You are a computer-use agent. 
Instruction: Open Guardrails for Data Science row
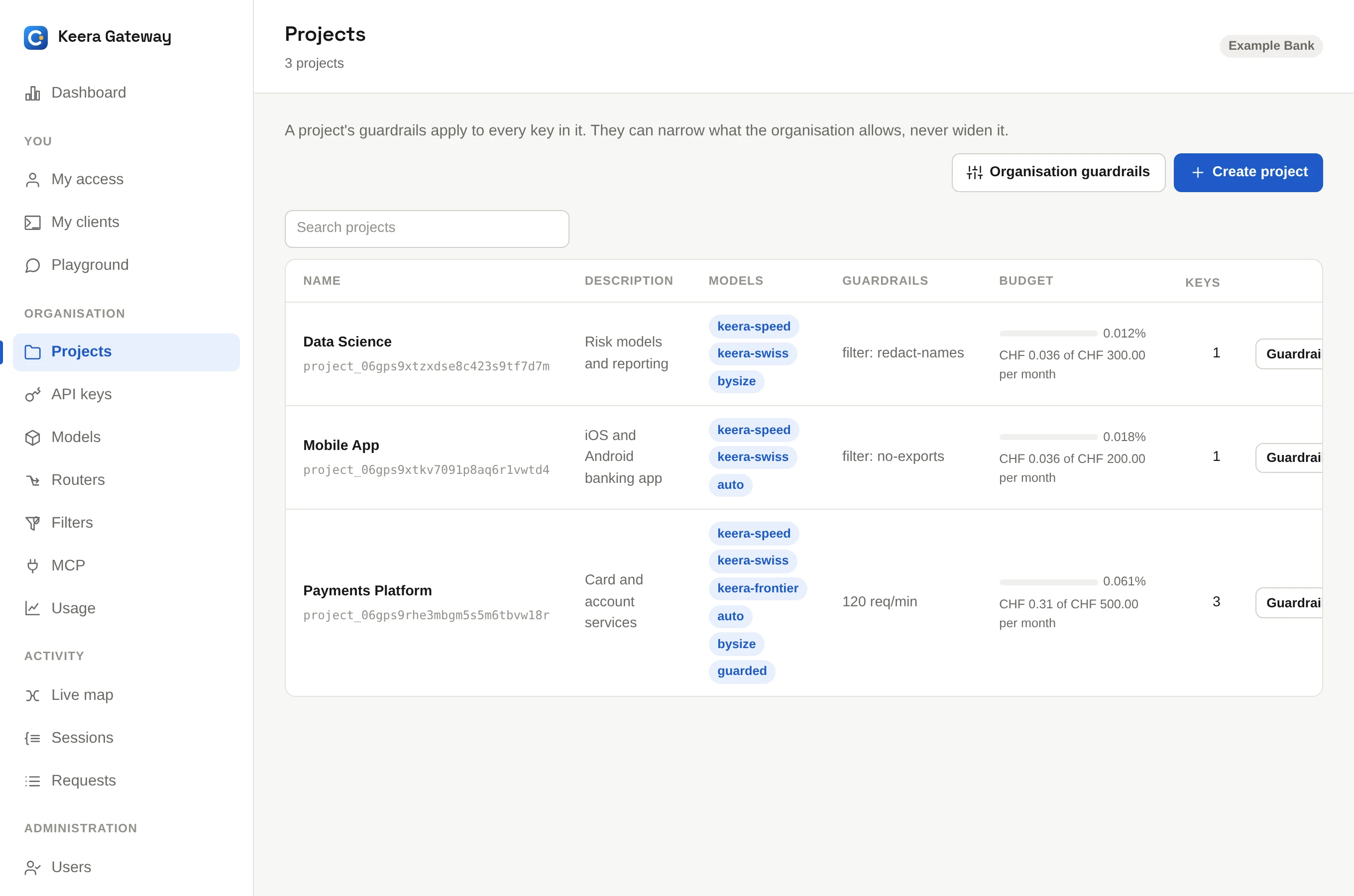tap(1289, 354)
